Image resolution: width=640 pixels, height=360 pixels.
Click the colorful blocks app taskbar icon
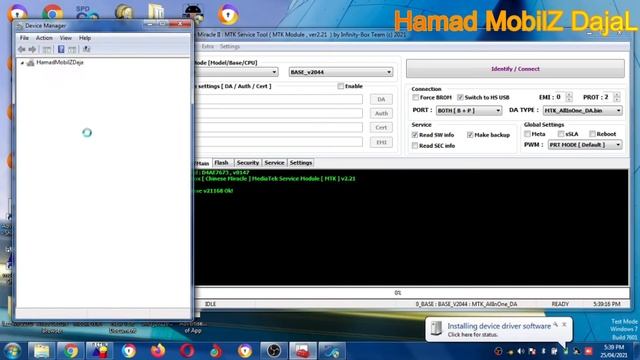click(100, 351)
